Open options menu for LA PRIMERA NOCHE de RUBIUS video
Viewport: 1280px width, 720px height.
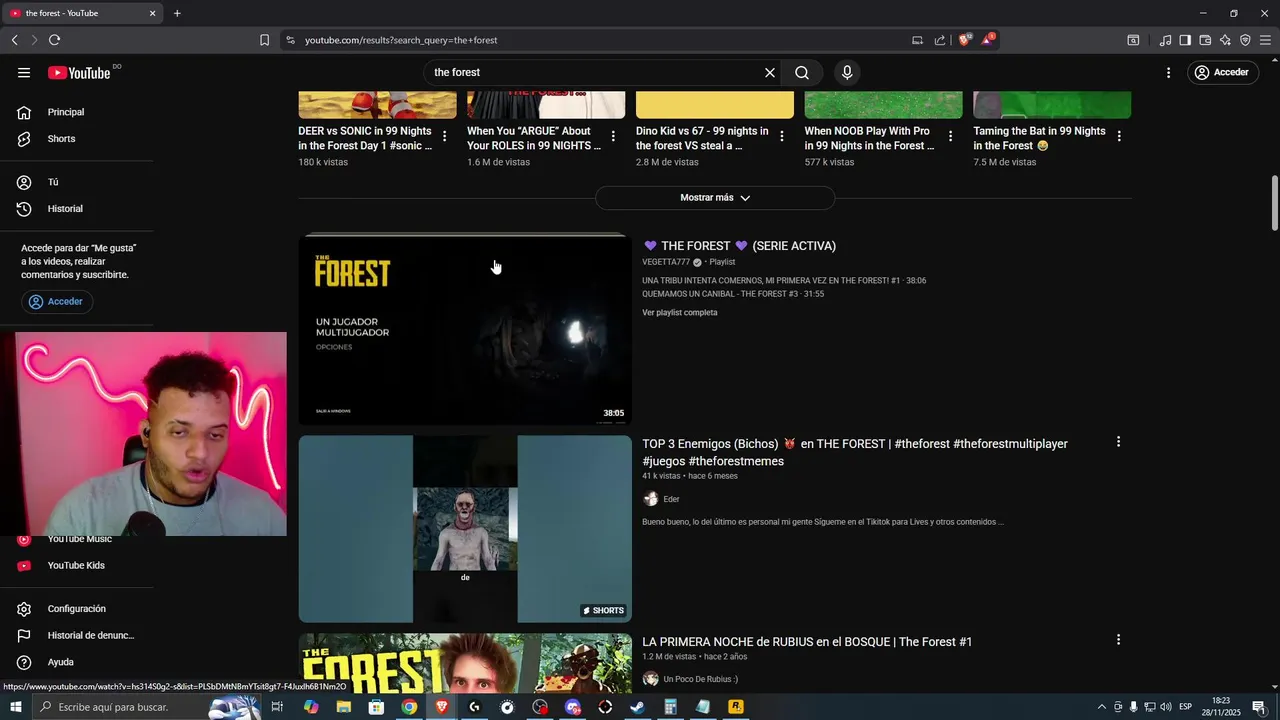click(1118, 640)
